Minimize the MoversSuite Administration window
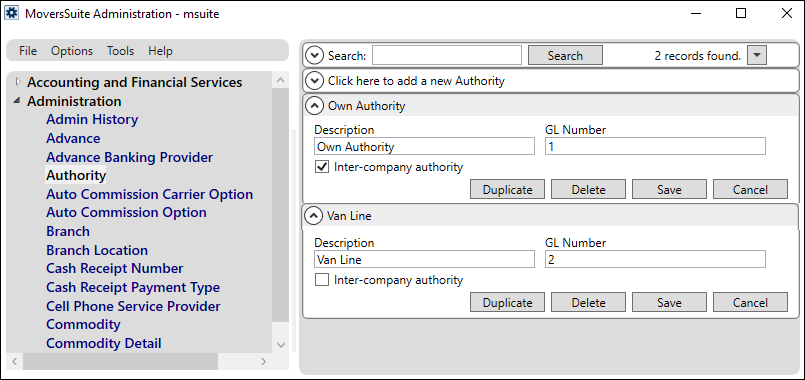The height and width of the screenshot is (380, 805). coord(695,13)
